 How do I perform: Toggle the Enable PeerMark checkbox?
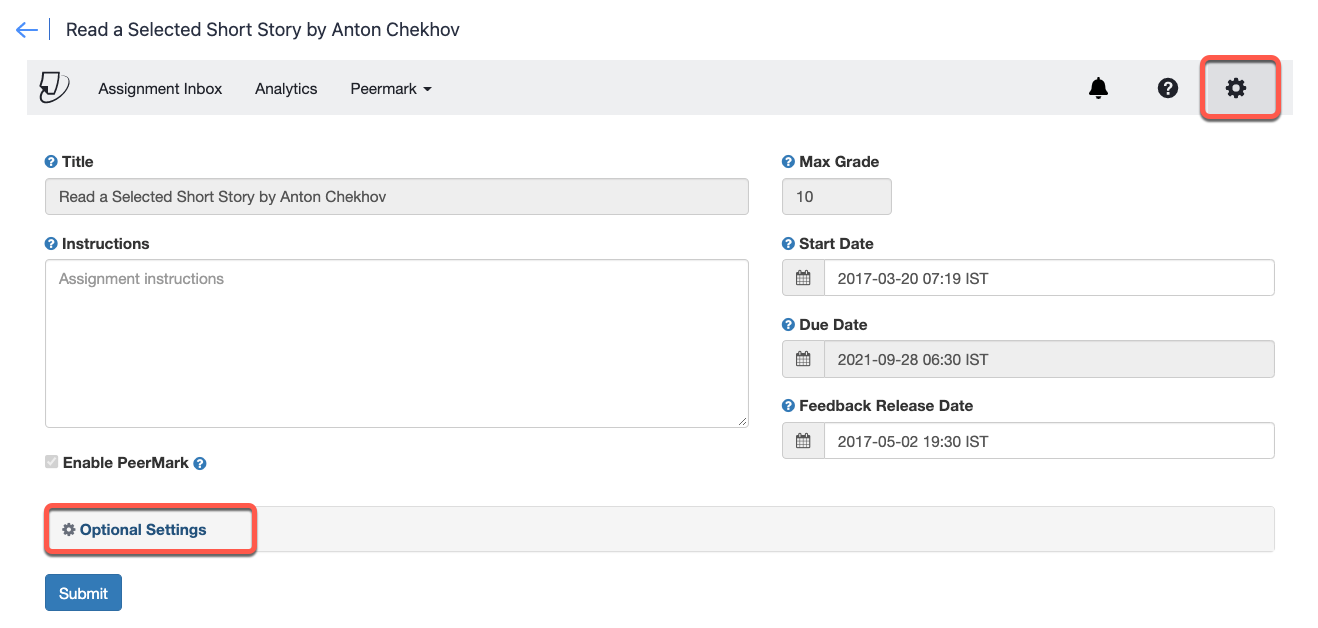(x=51, y=463)
